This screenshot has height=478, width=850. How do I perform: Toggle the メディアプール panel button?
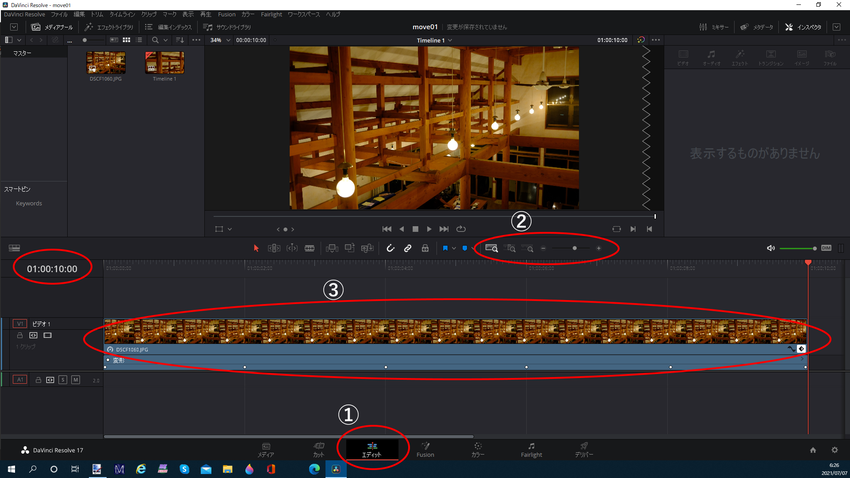point(51,27)
